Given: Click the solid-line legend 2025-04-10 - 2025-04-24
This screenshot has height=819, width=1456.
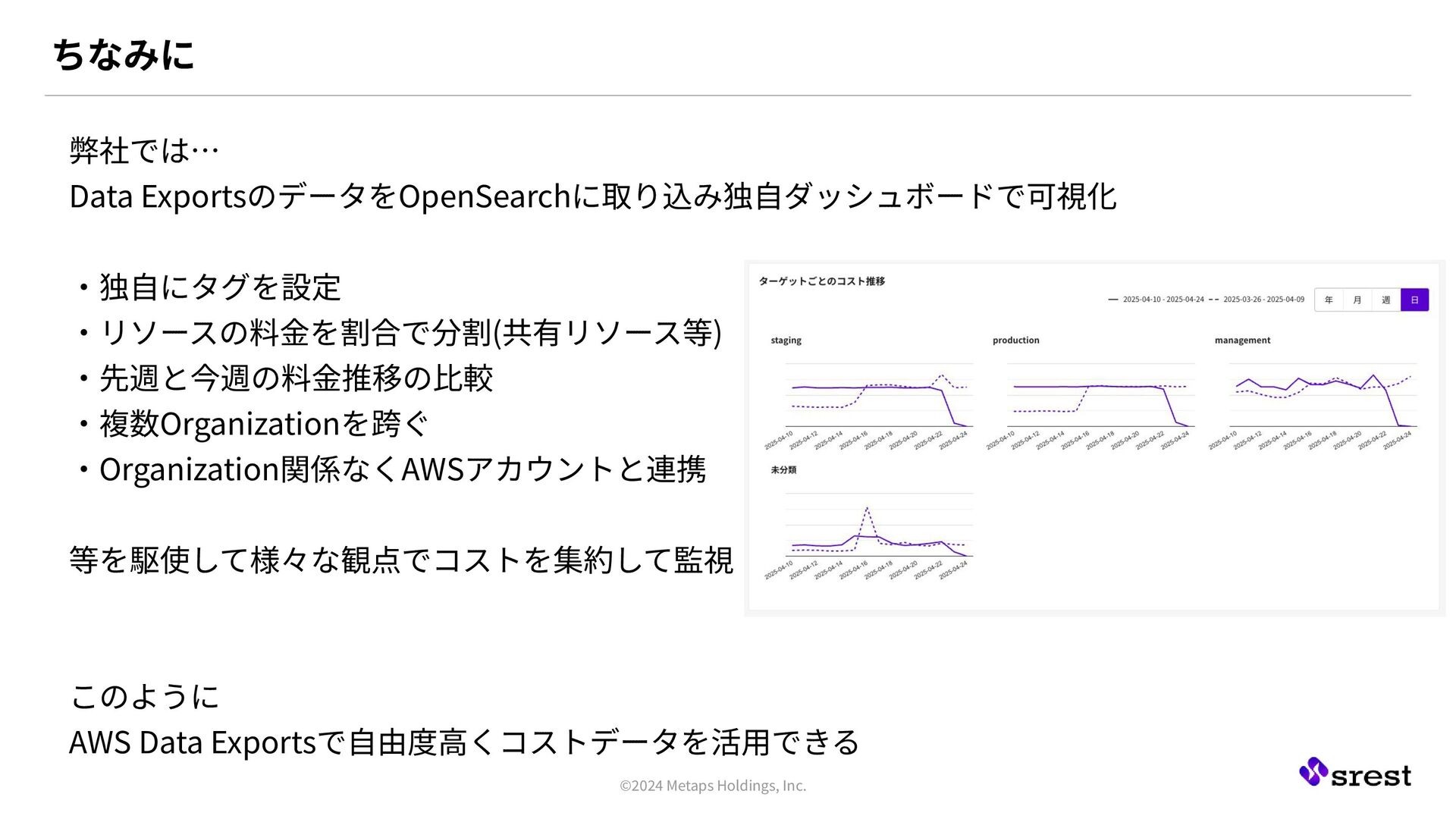Looking at the screenshot, I should coord(1163,300).
